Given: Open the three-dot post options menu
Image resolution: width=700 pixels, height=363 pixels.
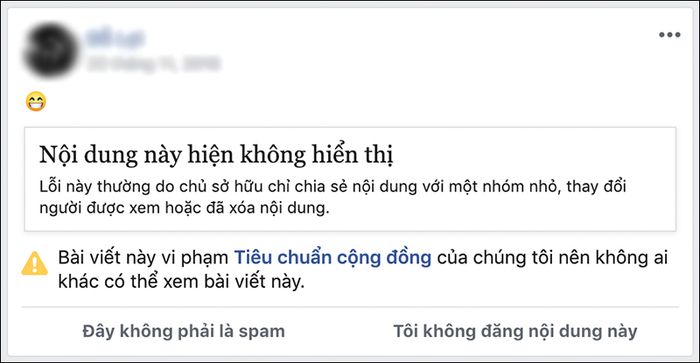Looking at the screenshot, I should (670, 35).
